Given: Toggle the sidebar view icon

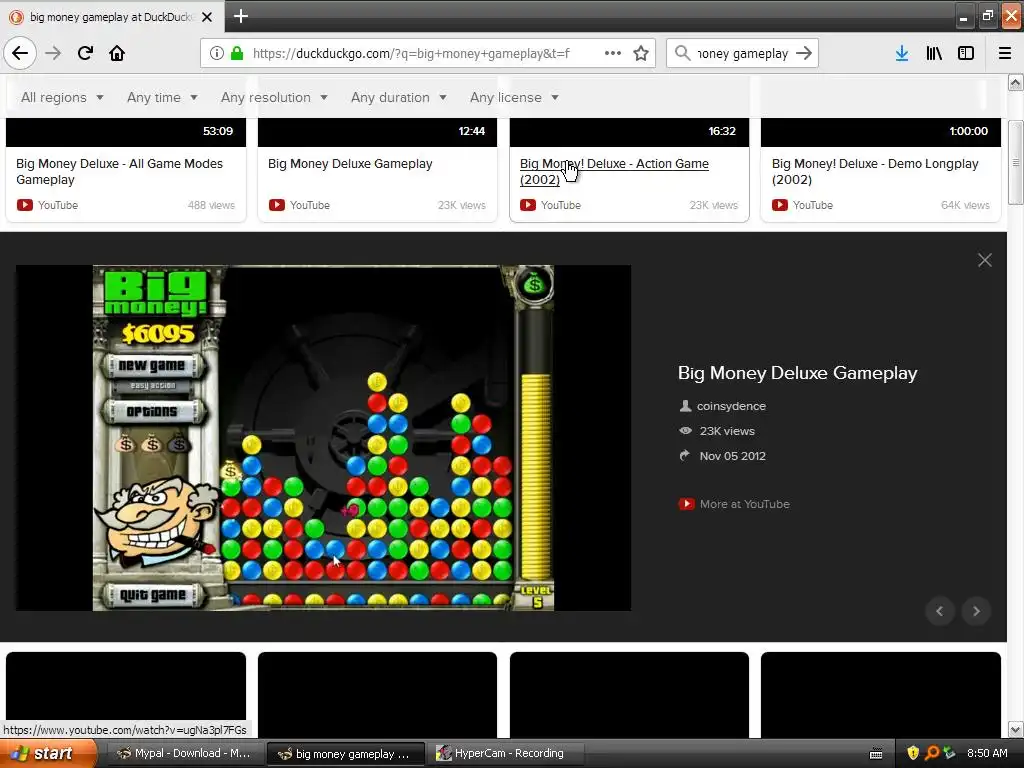Looking at the screenshot, I should coord(966,53).
